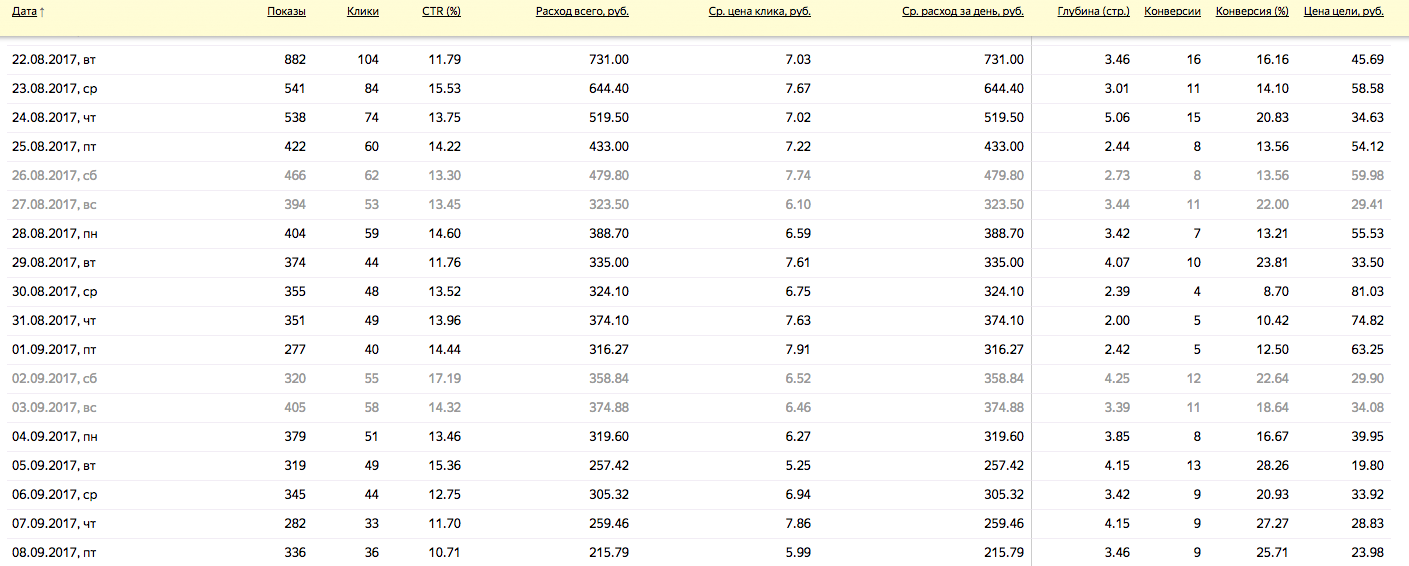This screenshot has height=566, width=1409.
Task: Select the 01.09.2017, пт date cell
Action: pyautogui.click(x=54, y=350)
